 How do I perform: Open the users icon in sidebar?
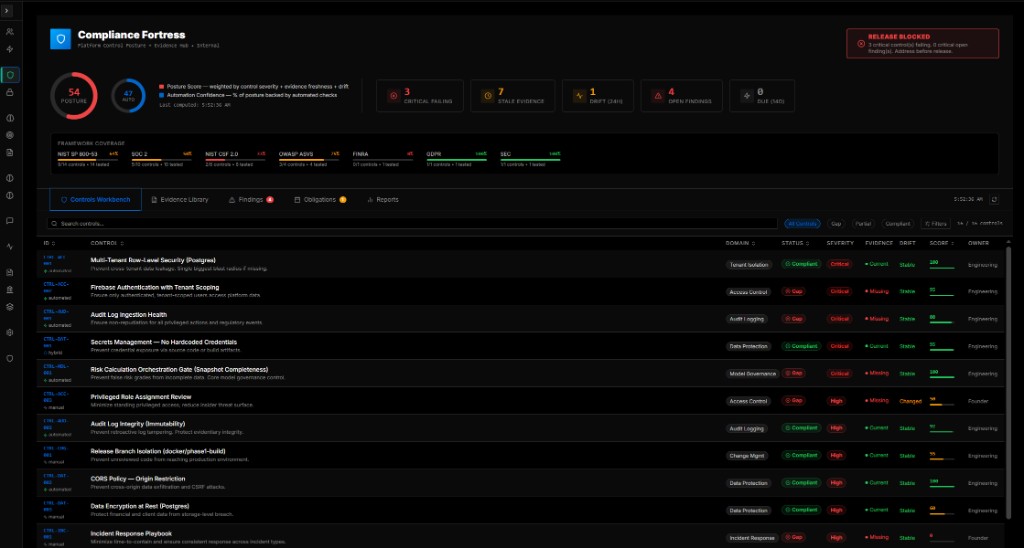point(10,31)
